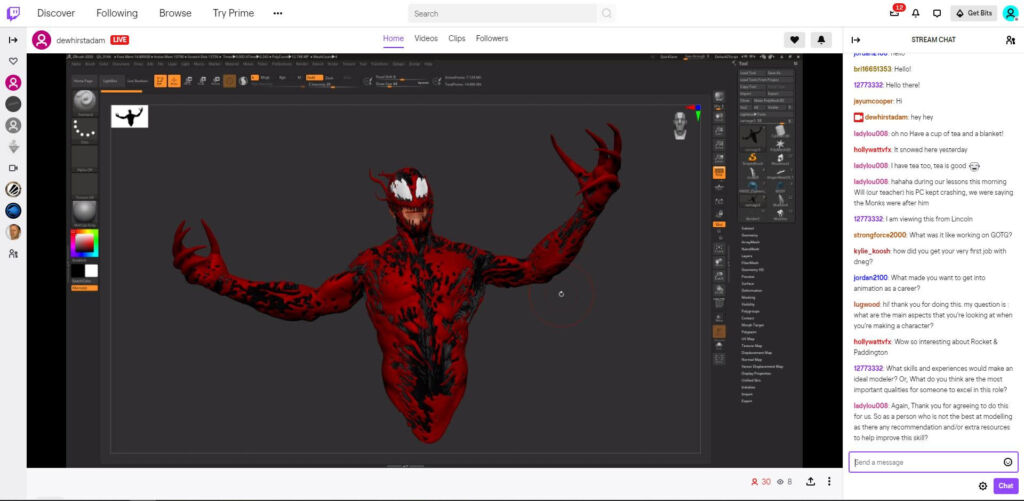Viewport: 1024px width, 501px height.
Task: Open the dewhirstadam channel avatar
Action: pyautogui.click(x=41, y=40)
